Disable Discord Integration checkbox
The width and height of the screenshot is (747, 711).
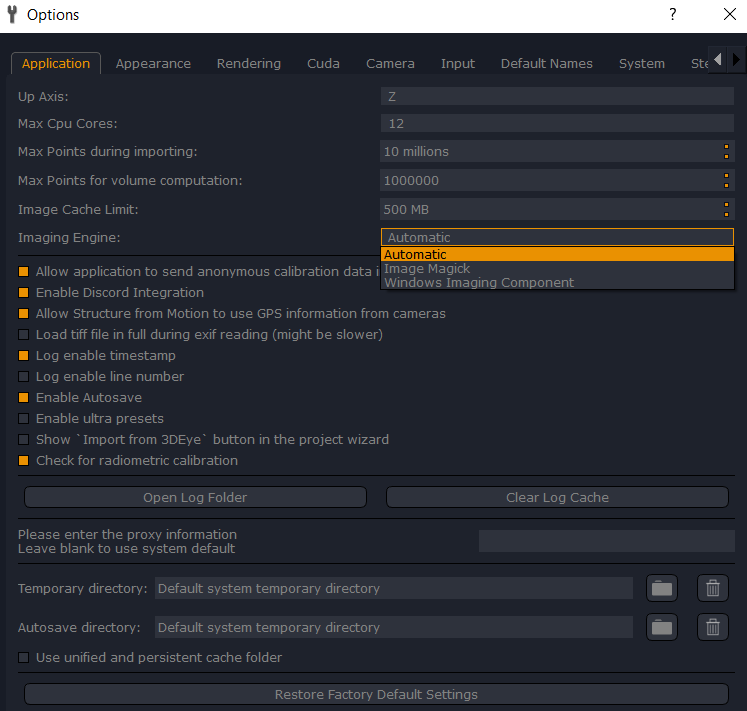pyautogui.click(x=23, y=293)
